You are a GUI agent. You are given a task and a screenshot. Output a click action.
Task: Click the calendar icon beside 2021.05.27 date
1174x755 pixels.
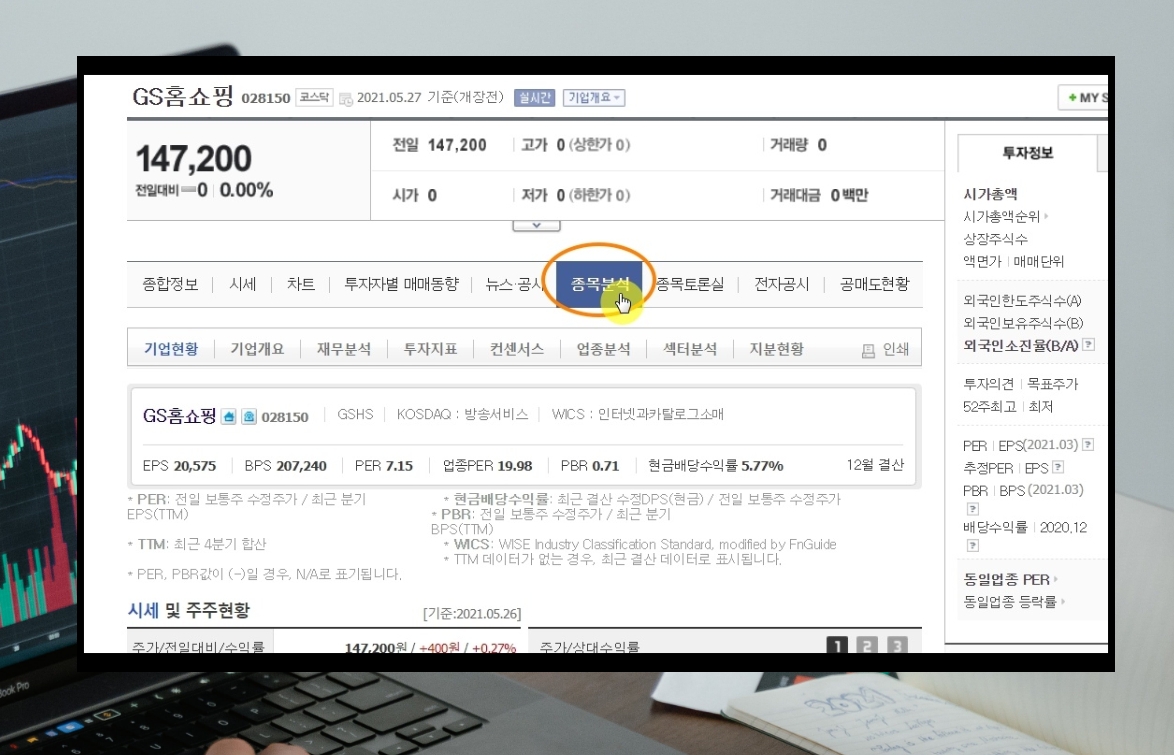pos(346,99)
